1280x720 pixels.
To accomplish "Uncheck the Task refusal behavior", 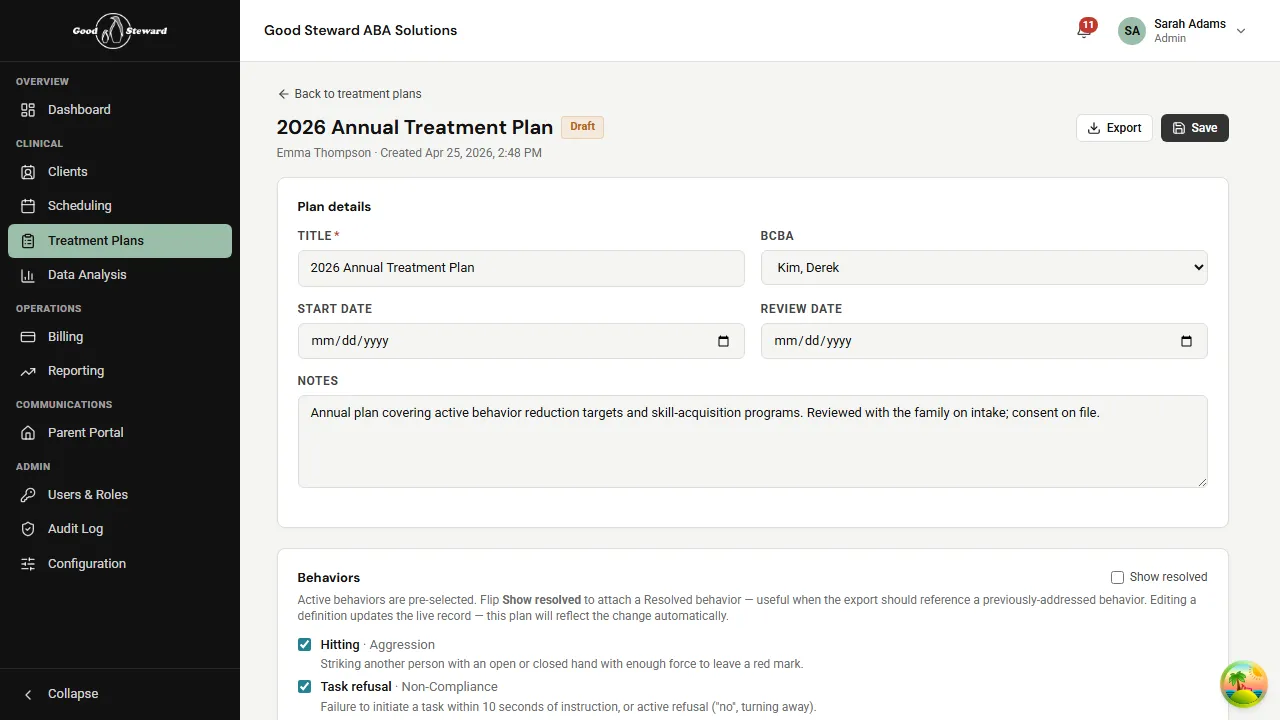I will tap(304, 686).
